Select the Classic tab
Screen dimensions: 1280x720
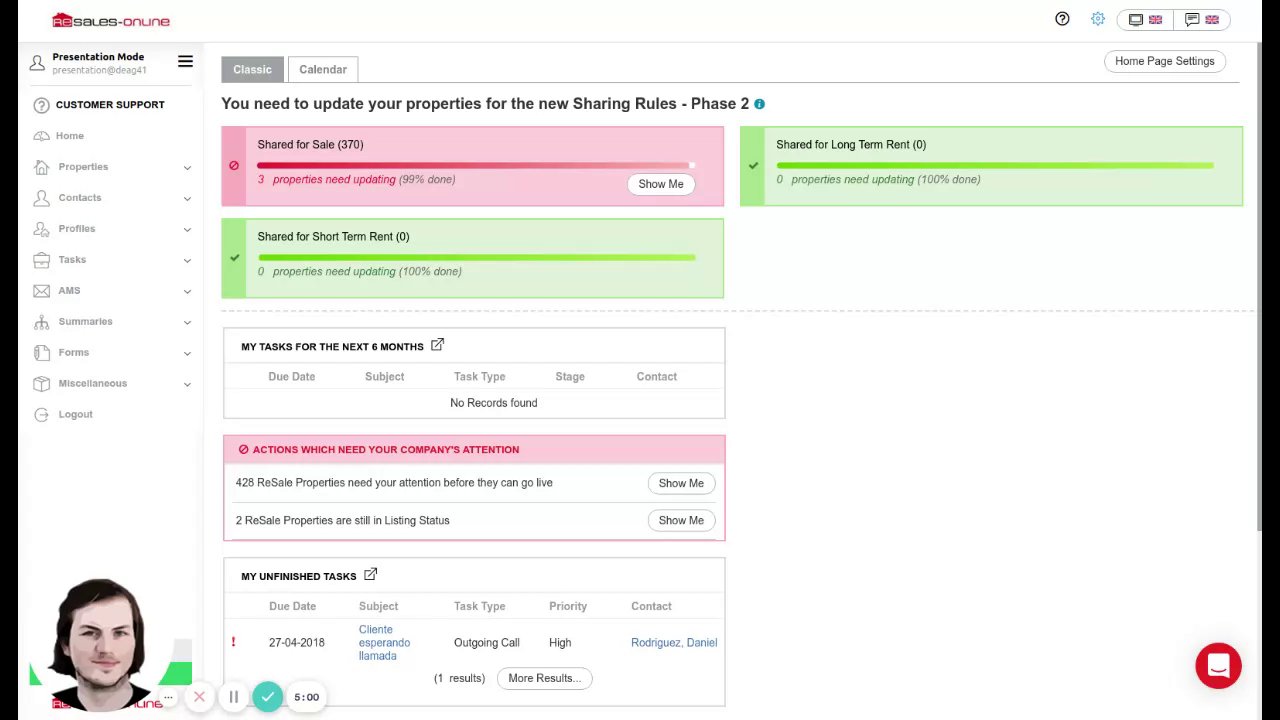[x=252, y=69]
